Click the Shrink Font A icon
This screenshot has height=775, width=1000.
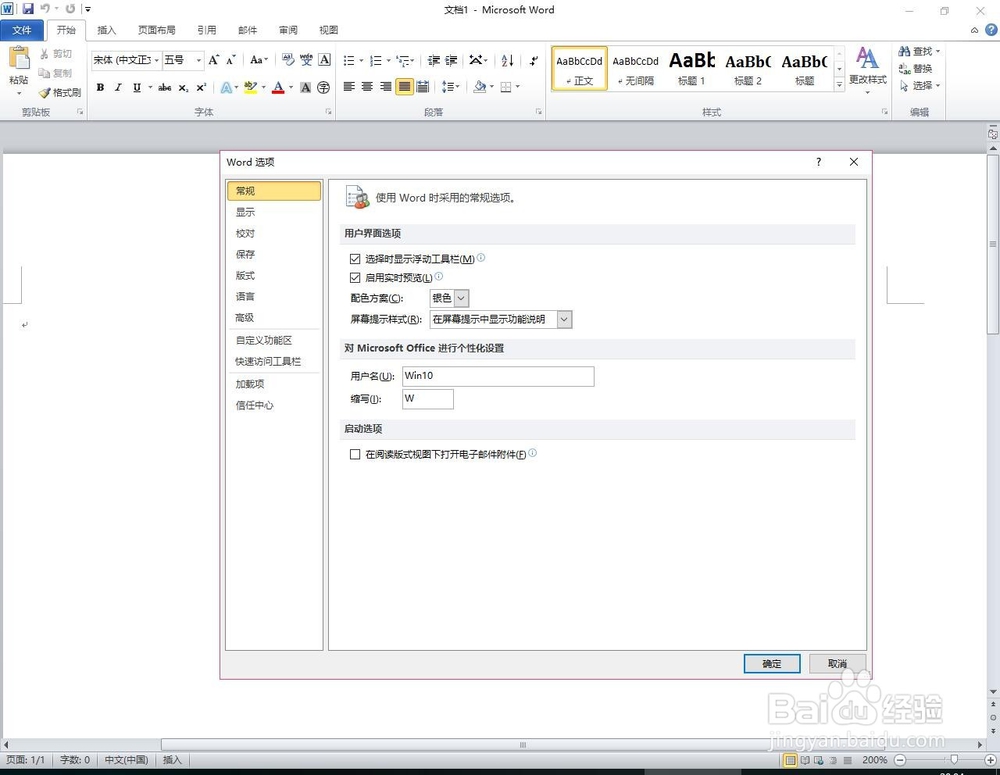tap(231, 60)
